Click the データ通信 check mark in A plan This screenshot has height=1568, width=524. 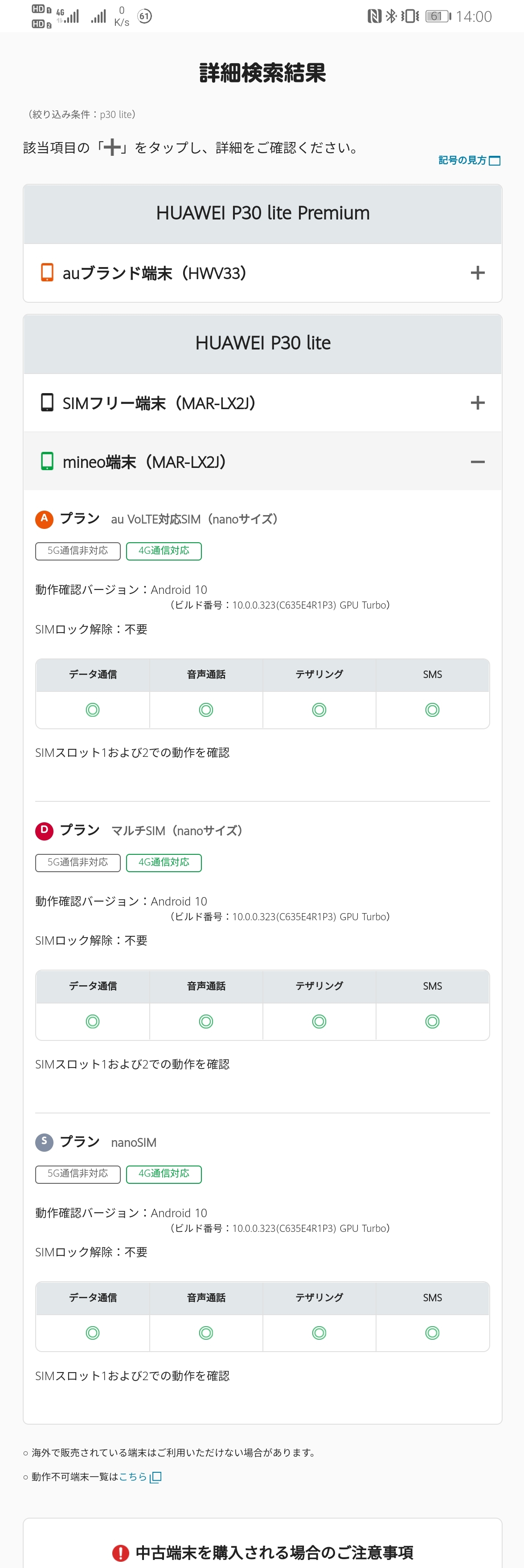[93, 710]
